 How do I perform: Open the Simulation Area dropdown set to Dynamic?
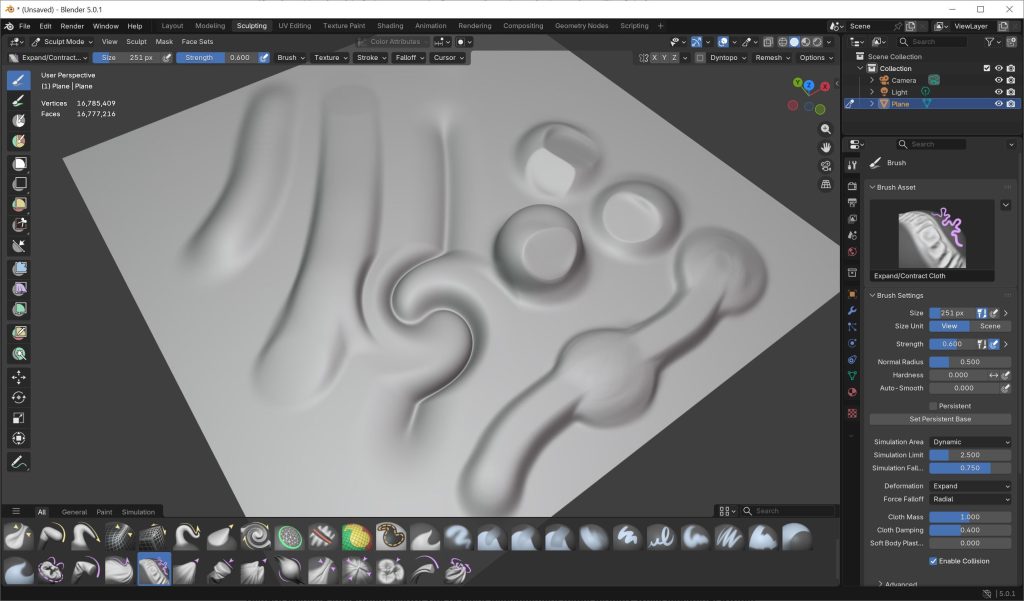tap(968, 441)
